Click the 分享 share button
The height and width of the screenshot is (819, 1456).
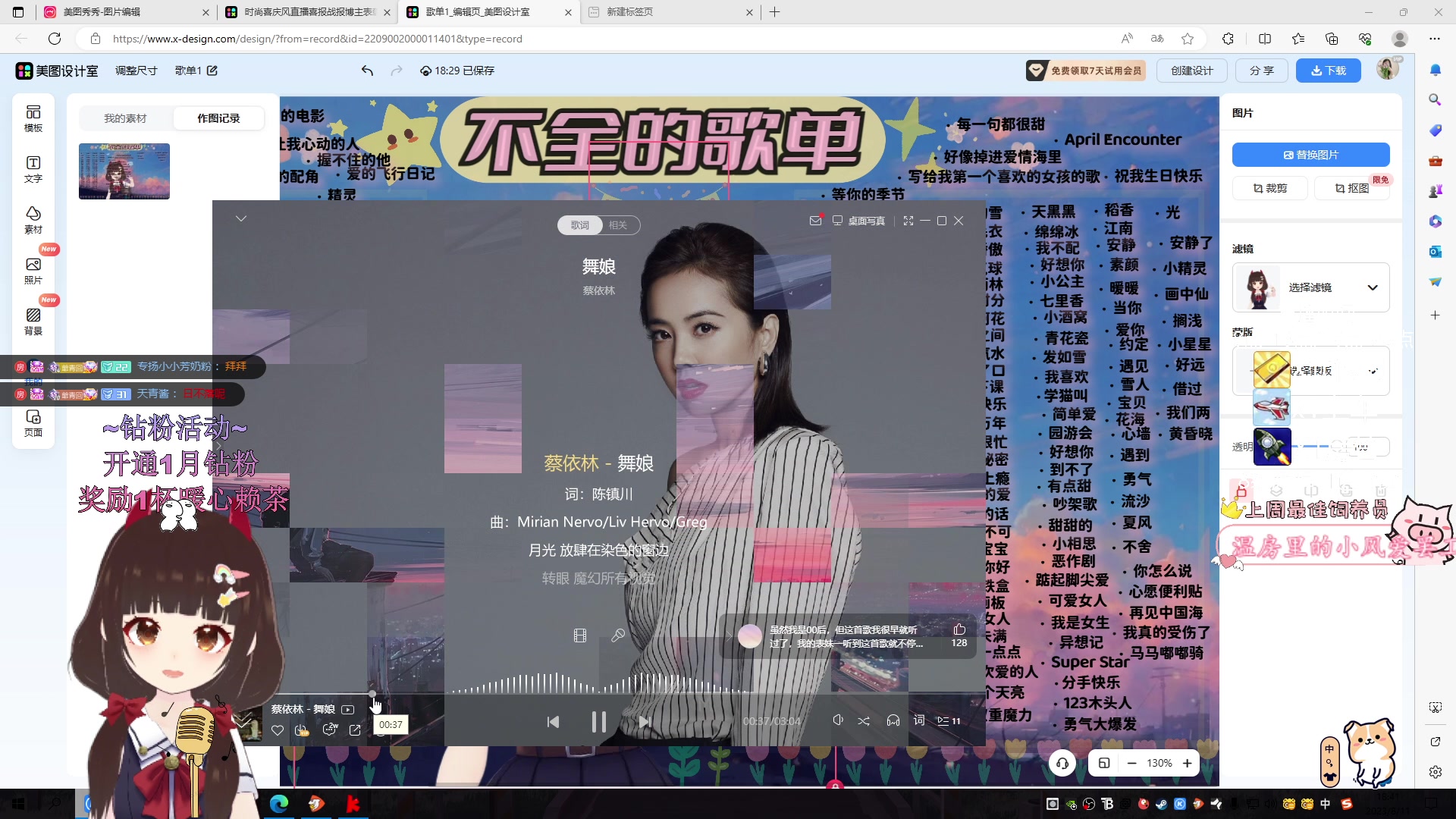1262,71
